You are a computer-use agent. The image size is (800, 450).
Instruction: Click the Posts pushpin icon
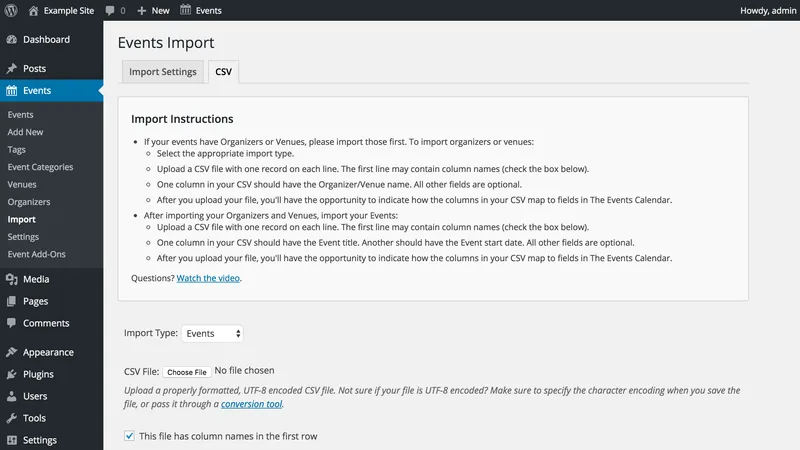click(x=11, y=68)
